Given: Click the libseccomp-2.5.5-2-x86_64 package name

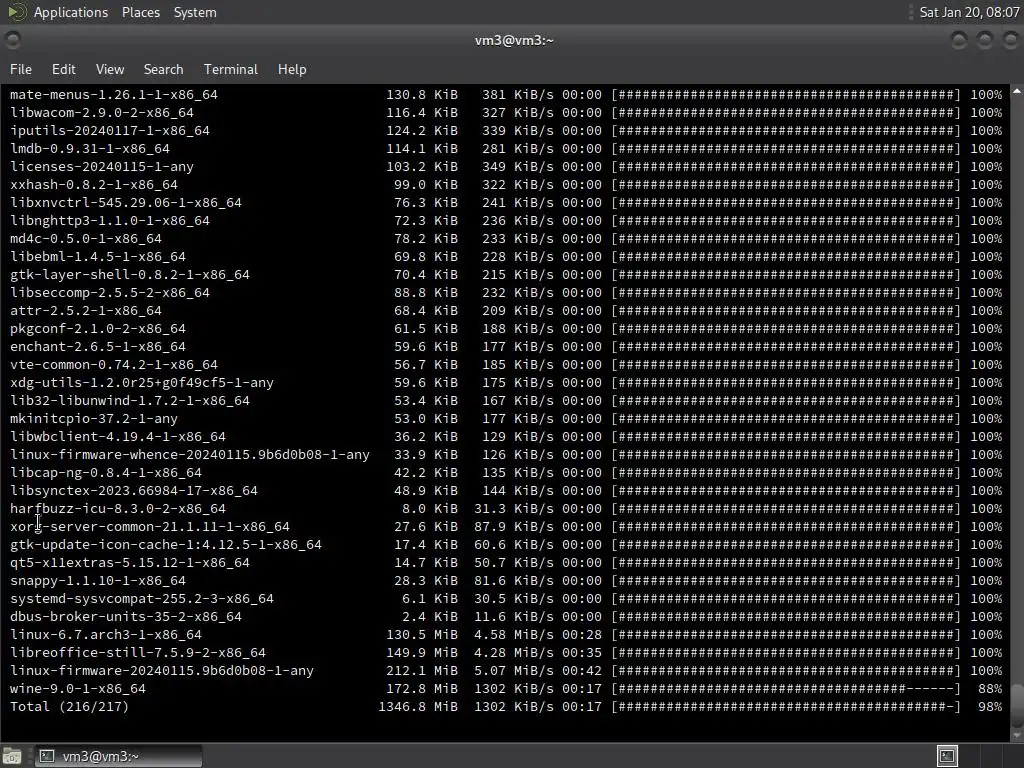Looking at the screenshot, I should [x=110, y=293].
